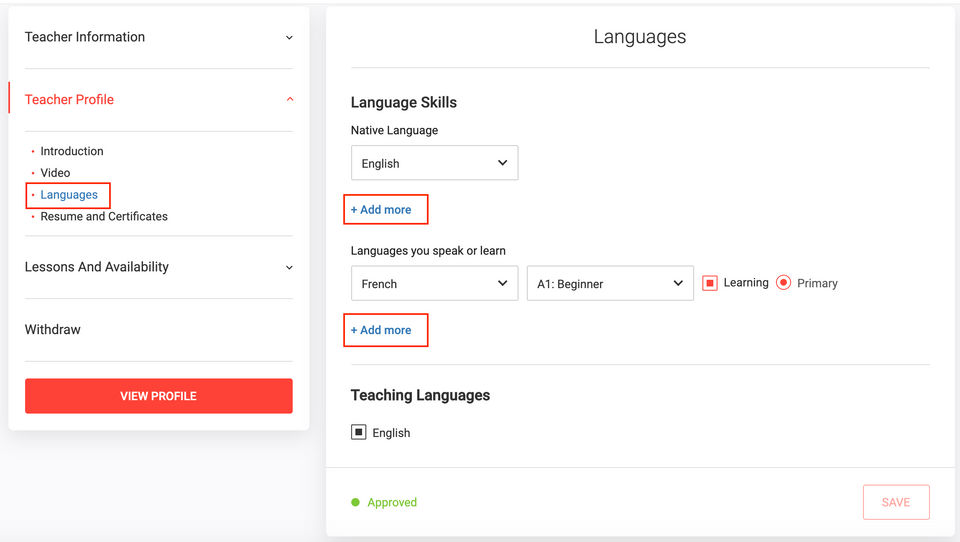Viewport: 960px width, 542px height.
Task: Select the Primary radio button
Action: 784,283
